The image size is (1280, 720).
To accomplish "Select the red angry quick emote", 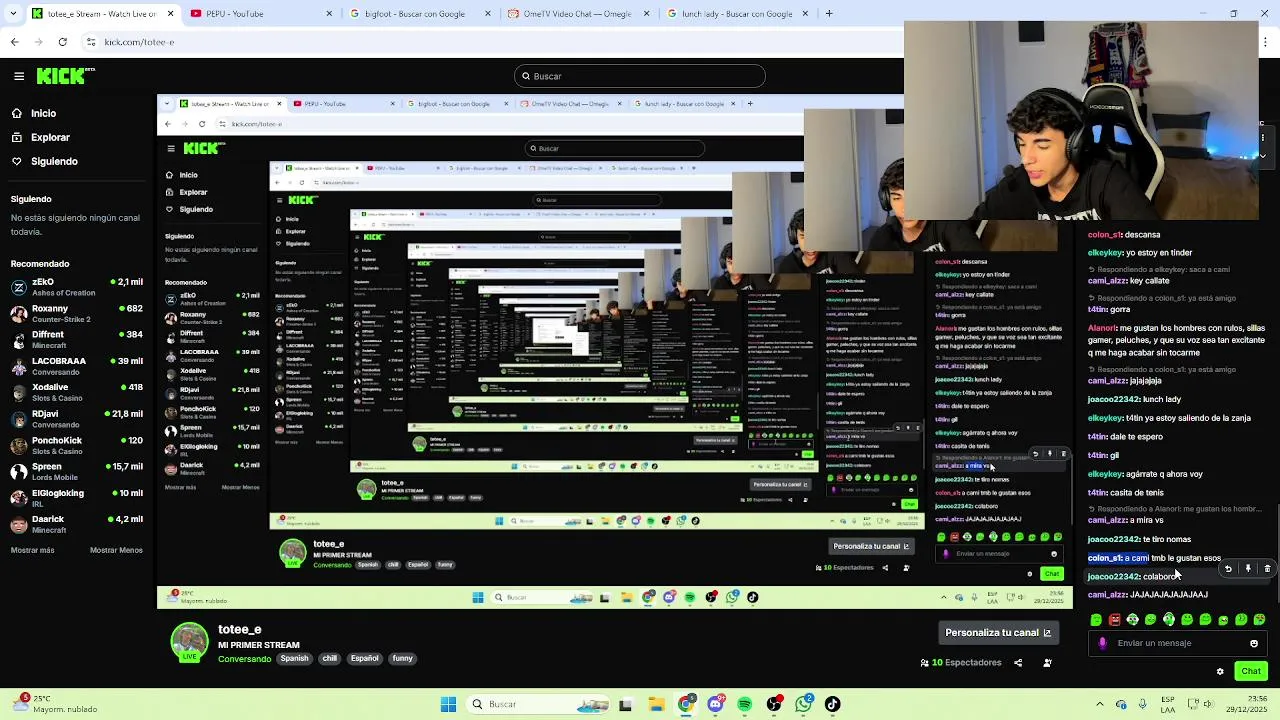I will [x=1114, y=620].
